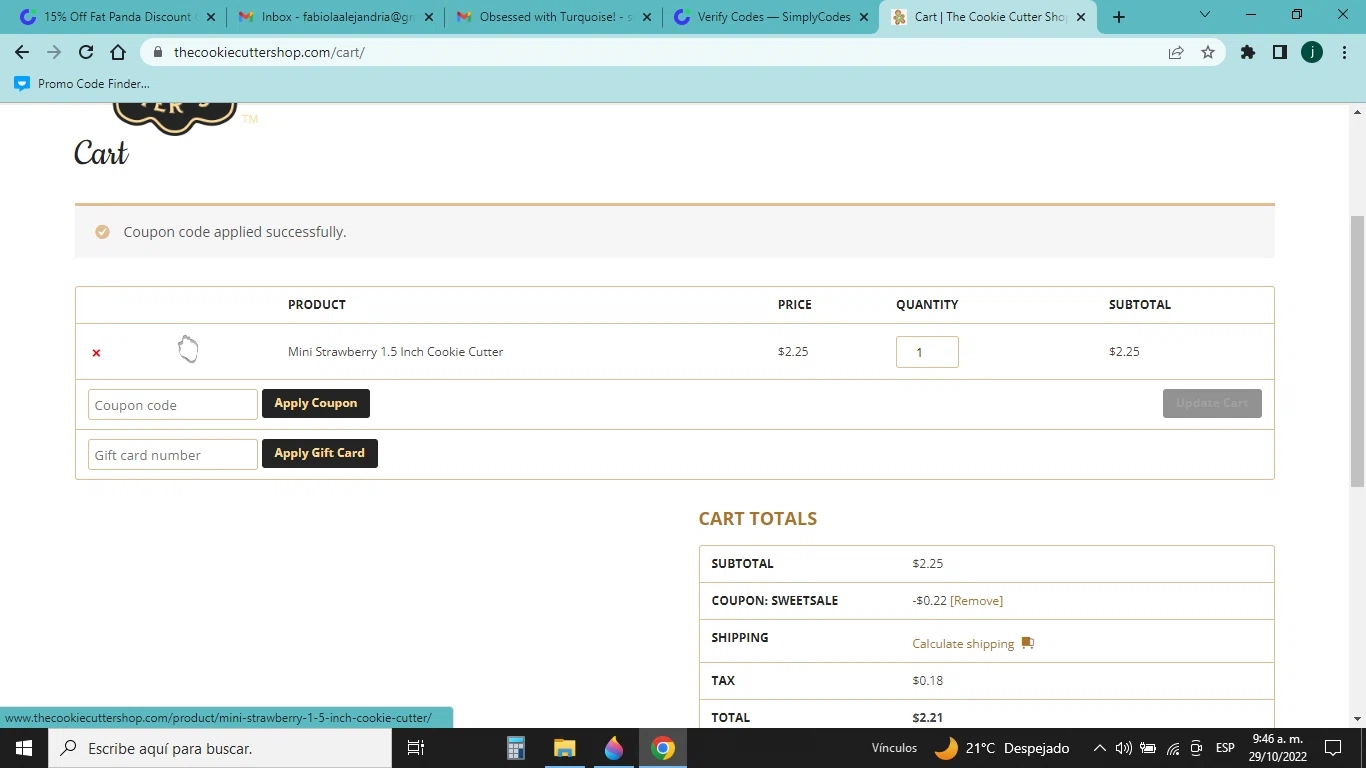Viewport: 1366px width, 768px height.
Task: Click the total amount $2.21
Action: coord(928,718)
